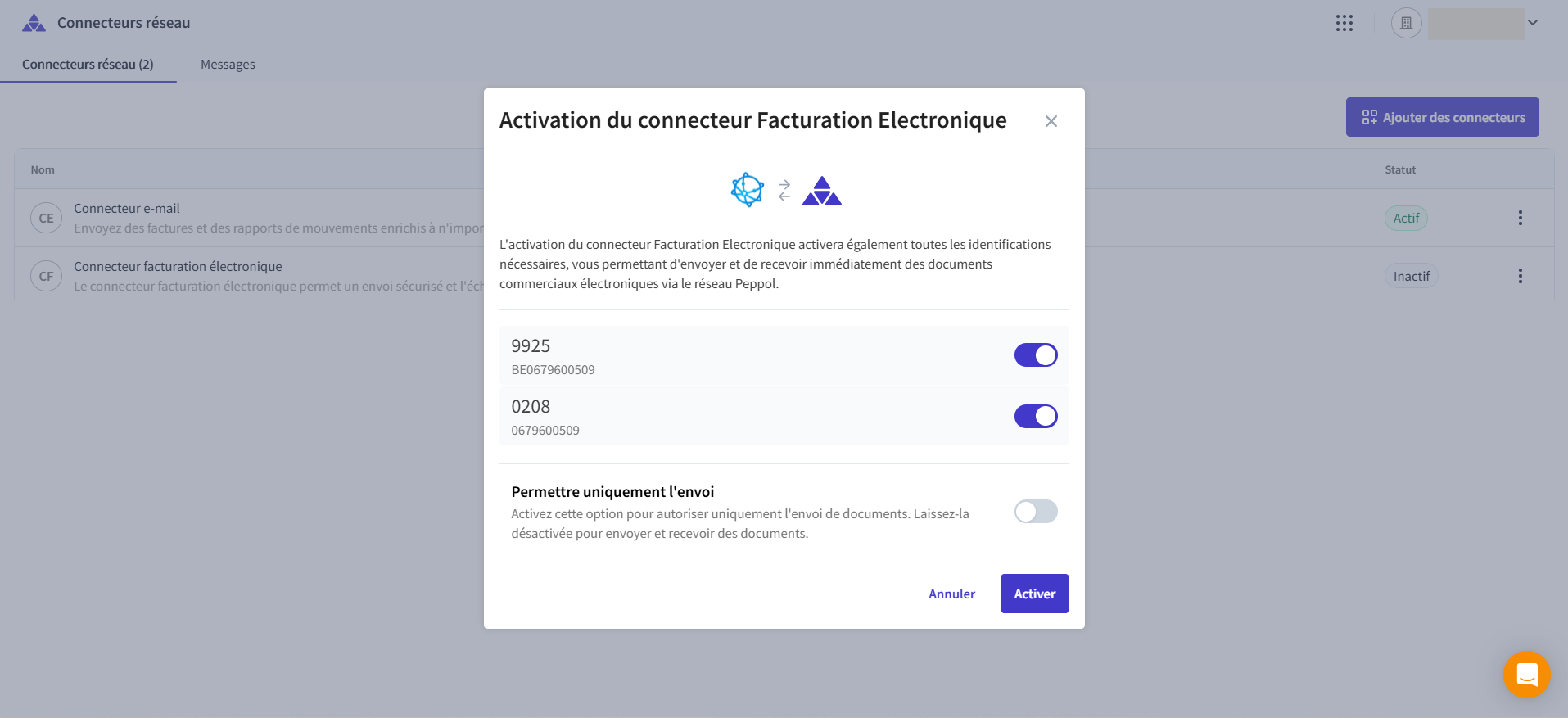The height and width of the screenshot is (718, 1568).
Task: Enable the Permettre uniquement l'envoi switch
Action: pos(1036,512)
